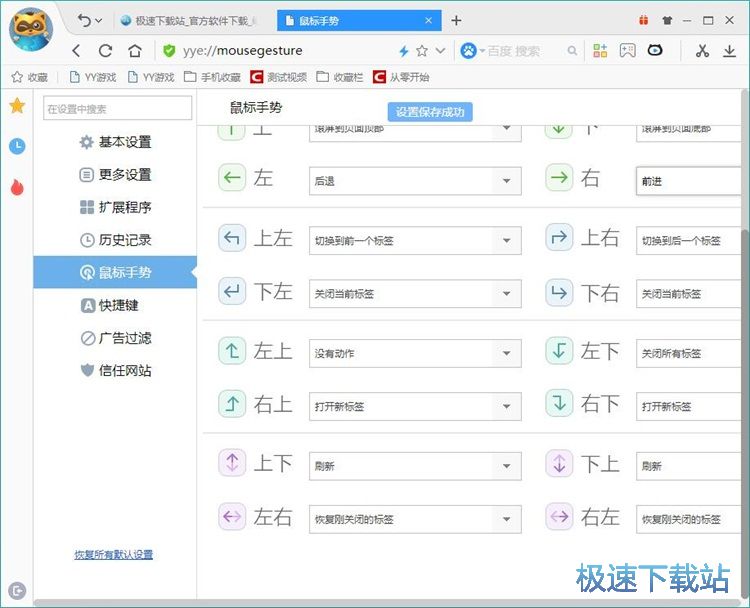Open the 上下 dropdown showing 刷新
This screenshot has width=750, height=608.
coord(415,466)
